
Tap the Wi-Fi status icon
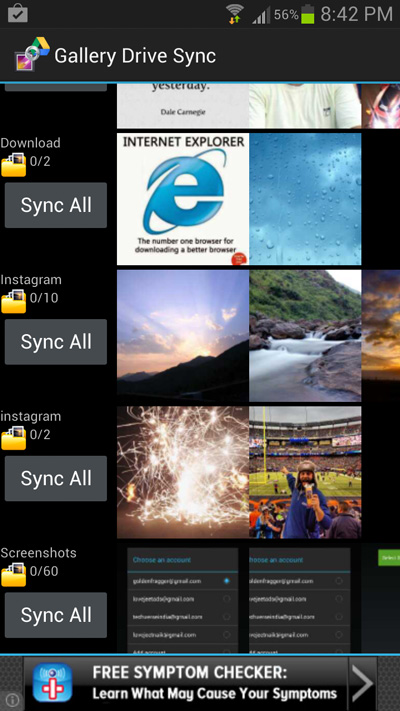(x=234, y=14)
